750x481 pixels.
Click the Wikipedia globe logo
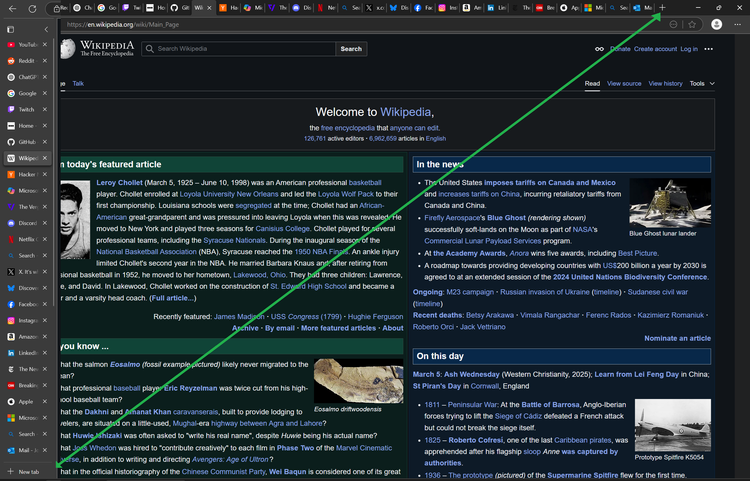68,48
